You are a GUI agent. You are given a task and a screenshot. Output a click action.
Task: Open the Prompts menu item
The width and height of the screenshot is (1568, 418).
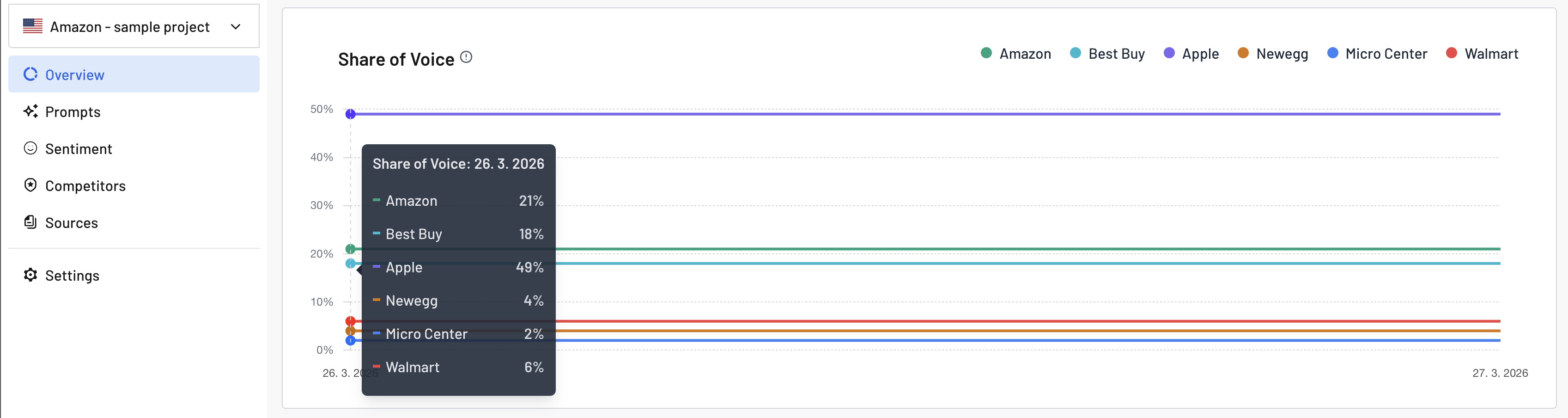point(73,112)
